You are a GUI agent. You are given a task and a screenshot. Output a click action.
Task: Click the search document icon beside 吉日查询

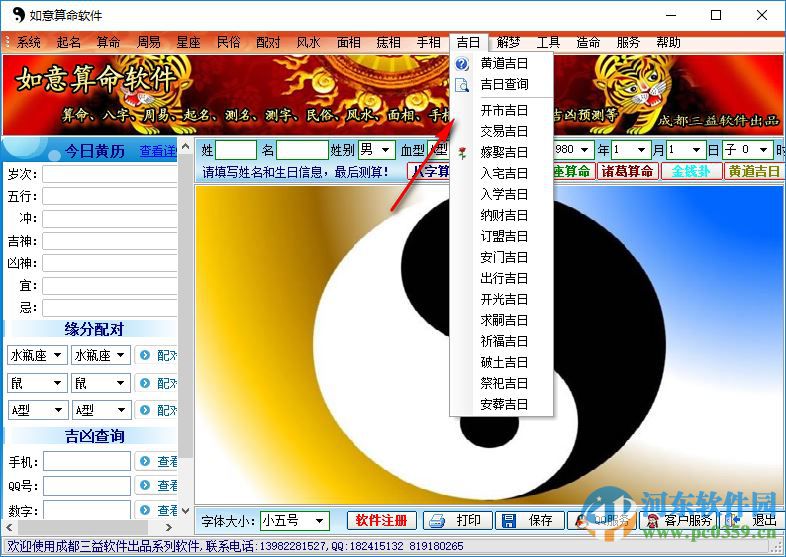(462, 85)
